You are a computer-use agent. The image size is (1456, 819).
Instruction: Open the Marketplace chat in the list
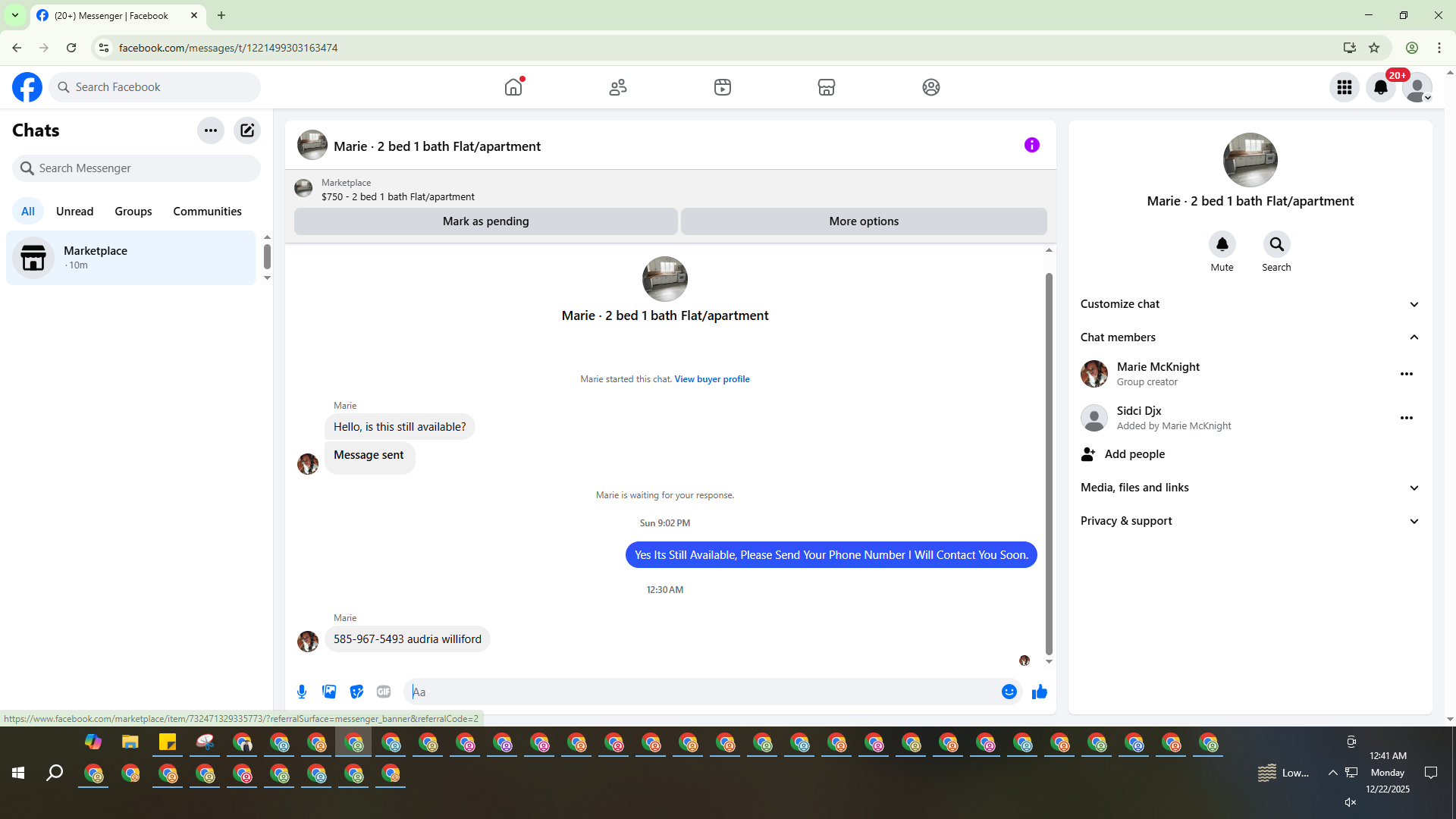[x=131, y=258]
